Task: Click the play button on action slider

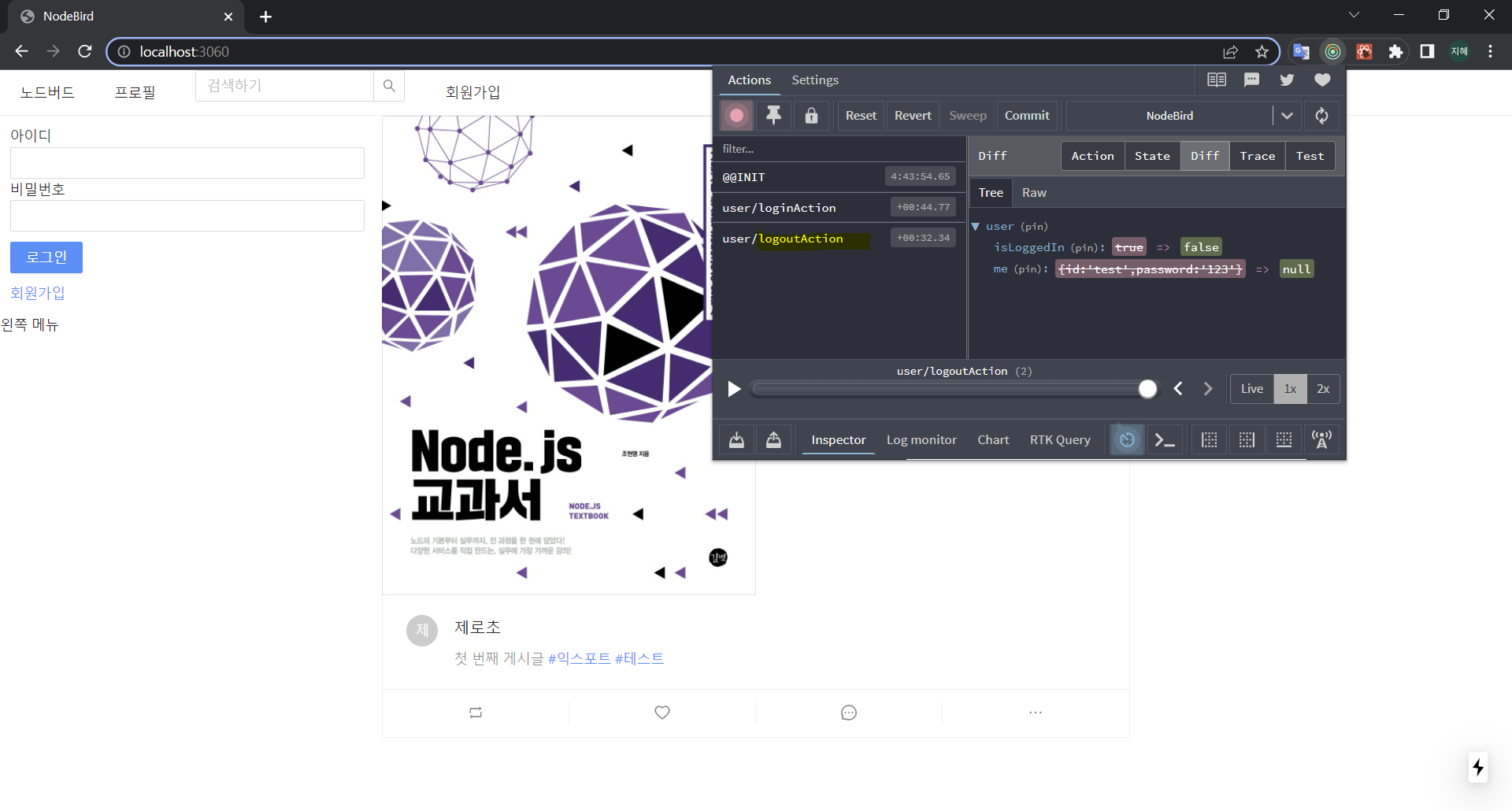Action: pos(734,389)
